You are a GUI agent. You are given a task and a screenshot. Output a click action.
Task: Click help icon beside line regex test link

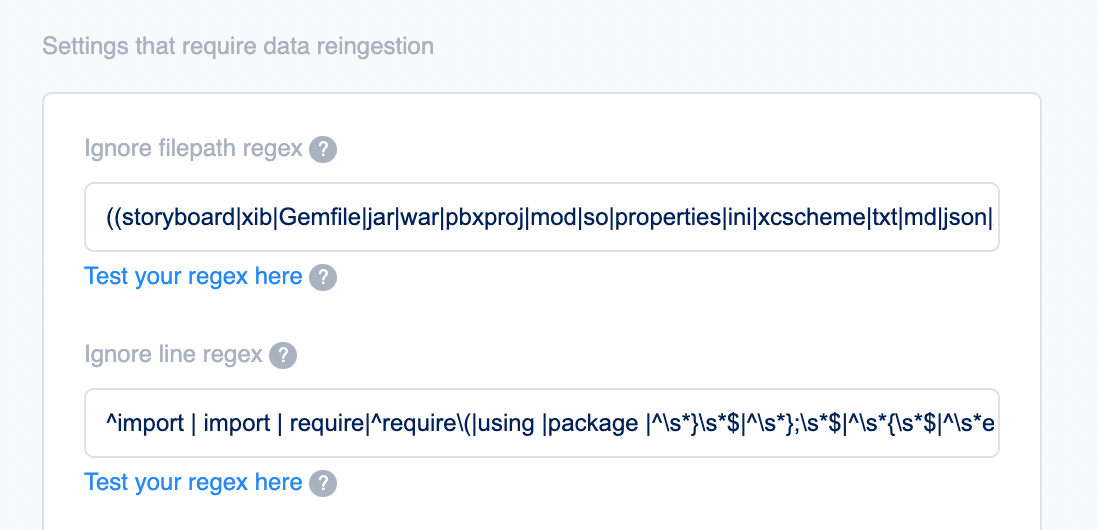tap(323, 483)
